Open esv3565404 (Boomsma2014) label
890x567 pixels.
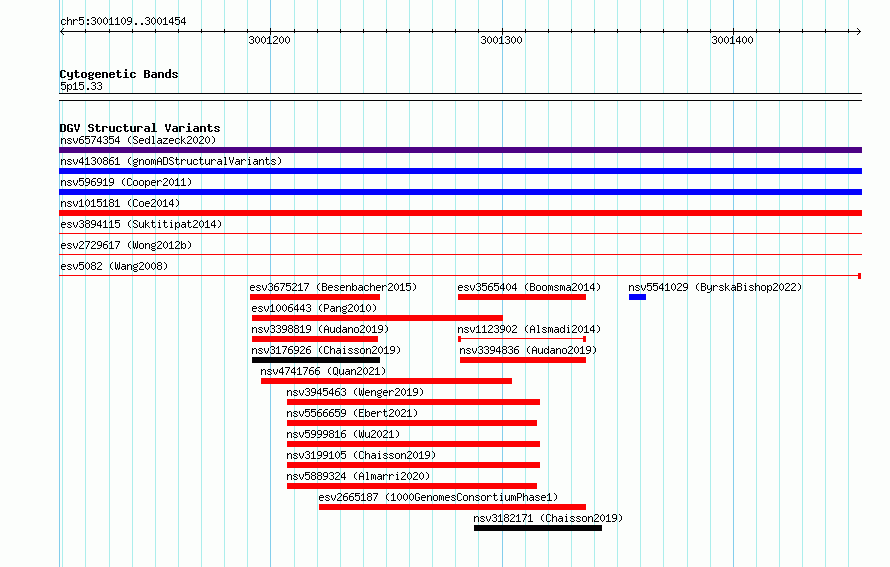tap(529, 287)
